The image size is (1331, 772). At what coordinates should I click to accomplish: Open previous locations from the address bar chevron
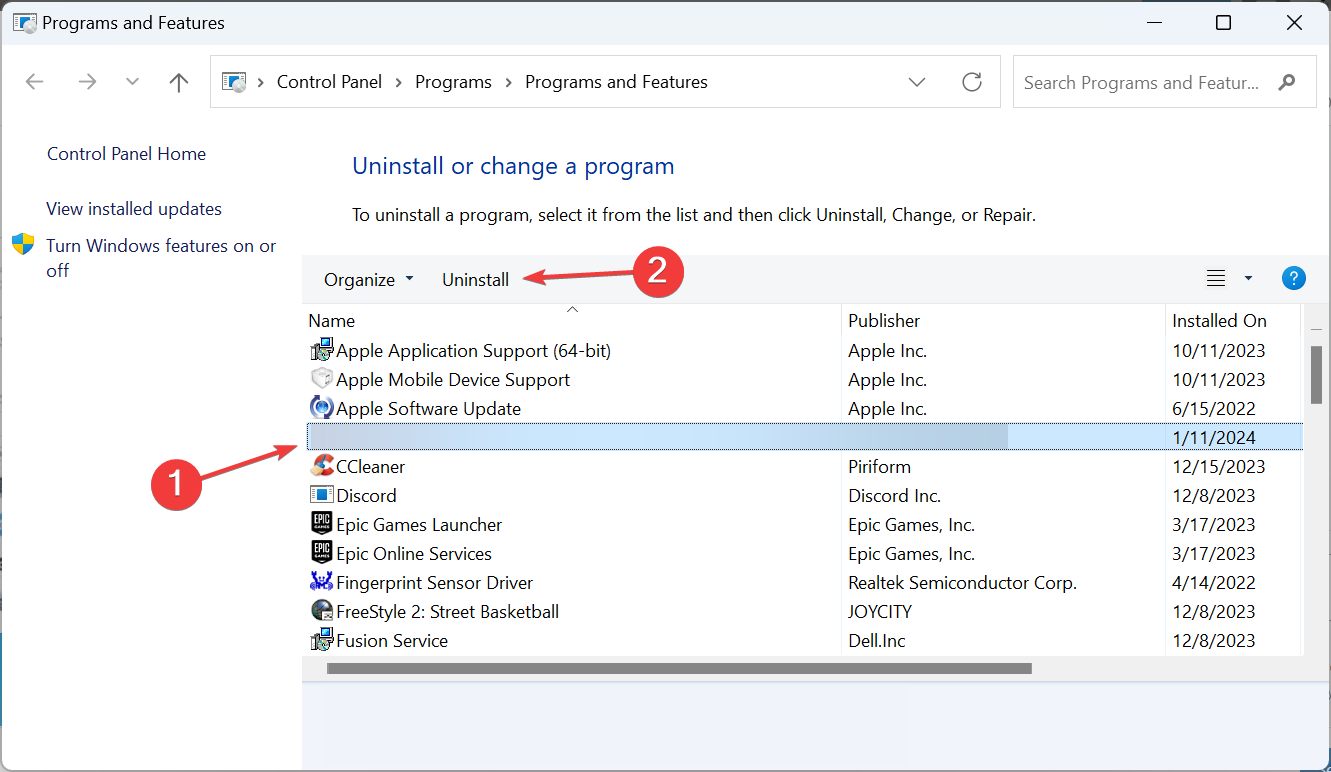917,82
